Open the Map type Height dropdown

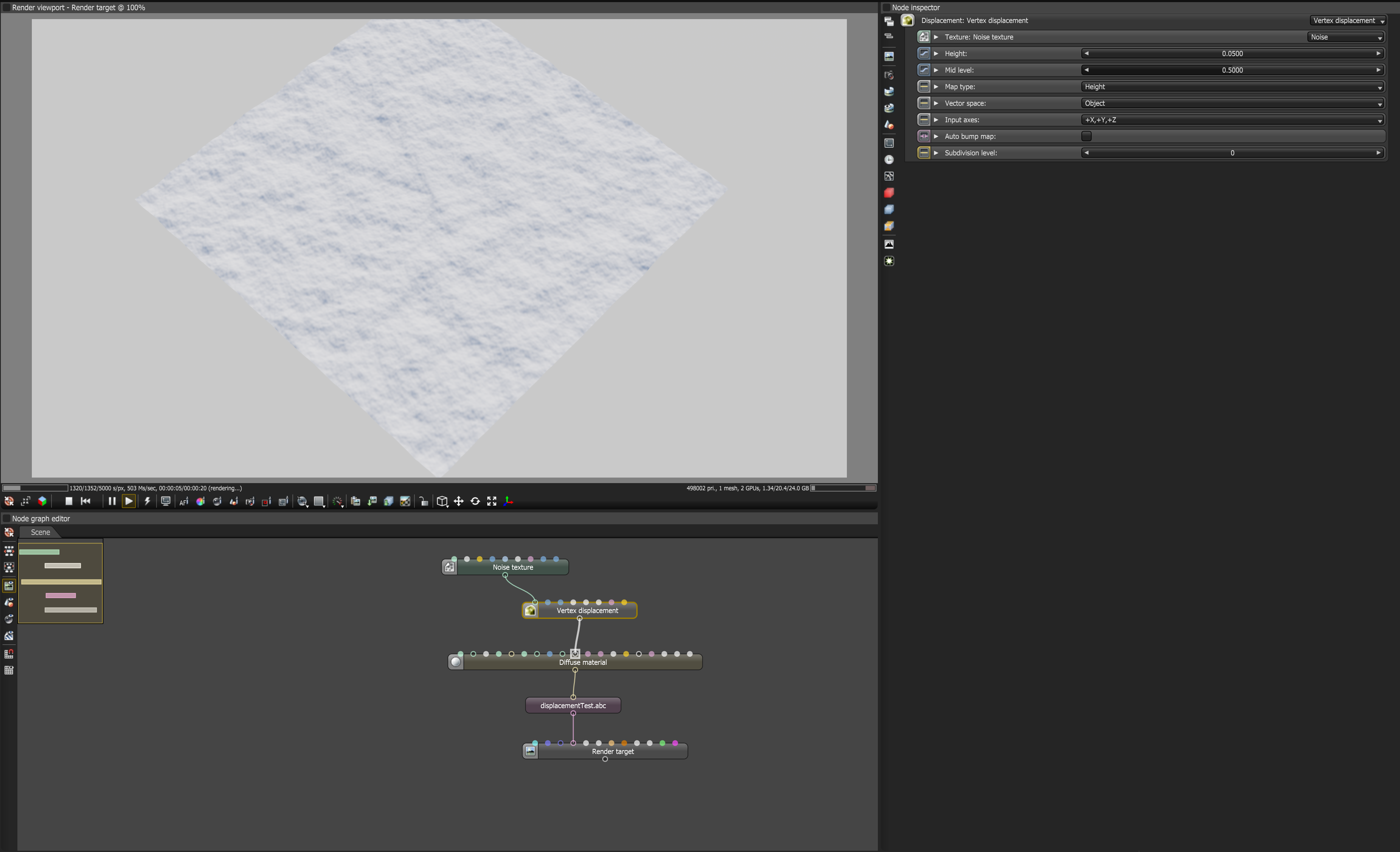[x=1232, y=87]
